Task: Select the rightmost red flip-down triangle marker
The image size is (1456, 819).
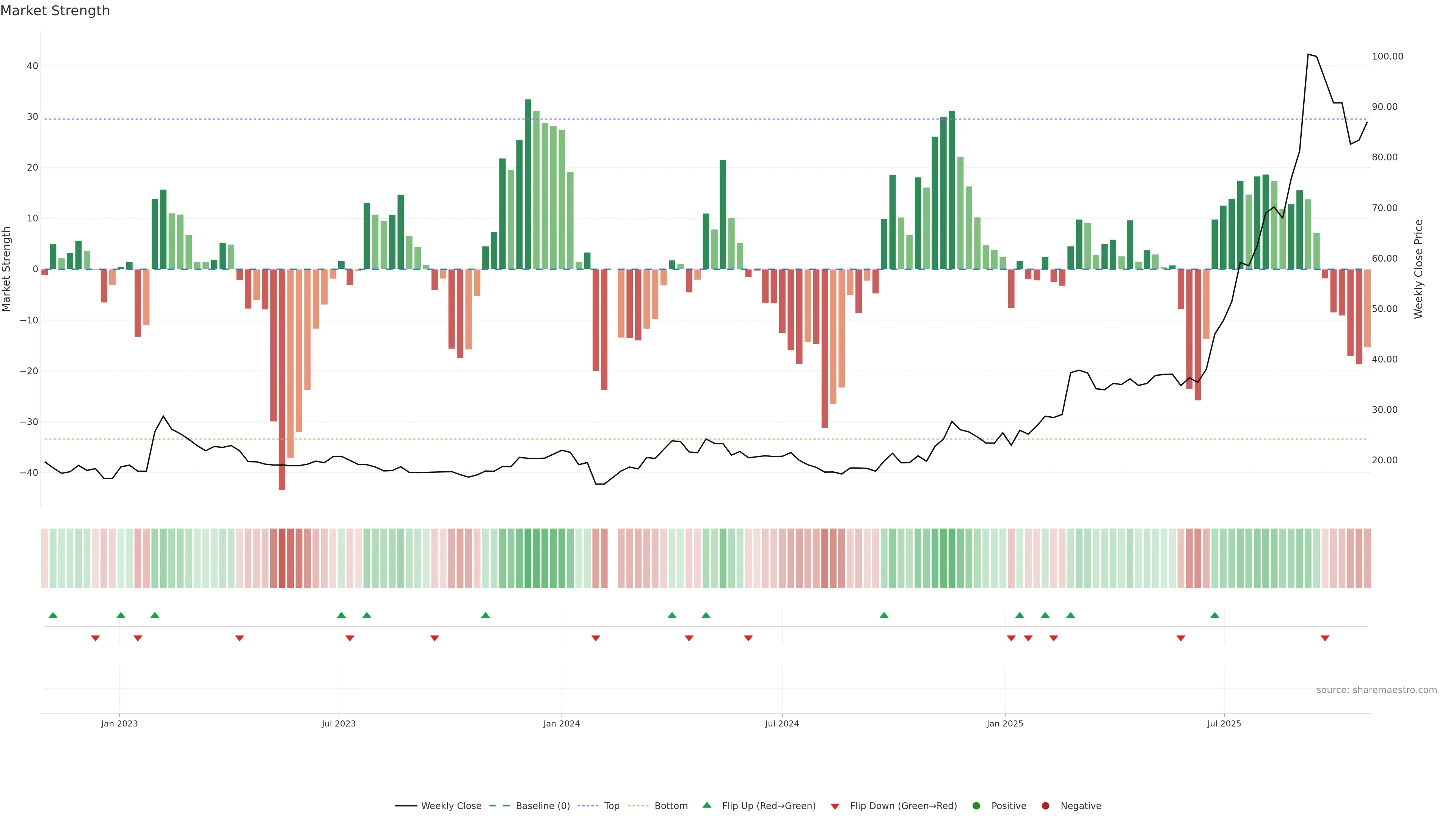Action: 1325,638
